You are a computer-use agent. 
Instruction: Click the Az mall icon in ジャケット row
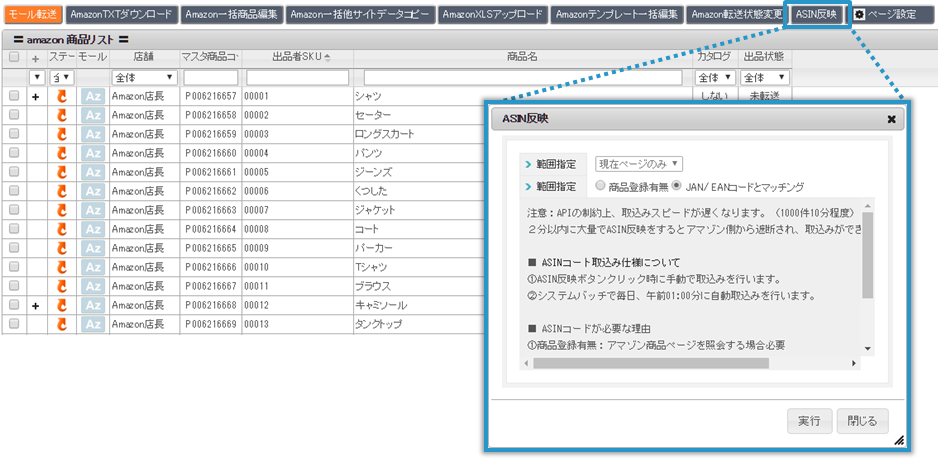93,210
